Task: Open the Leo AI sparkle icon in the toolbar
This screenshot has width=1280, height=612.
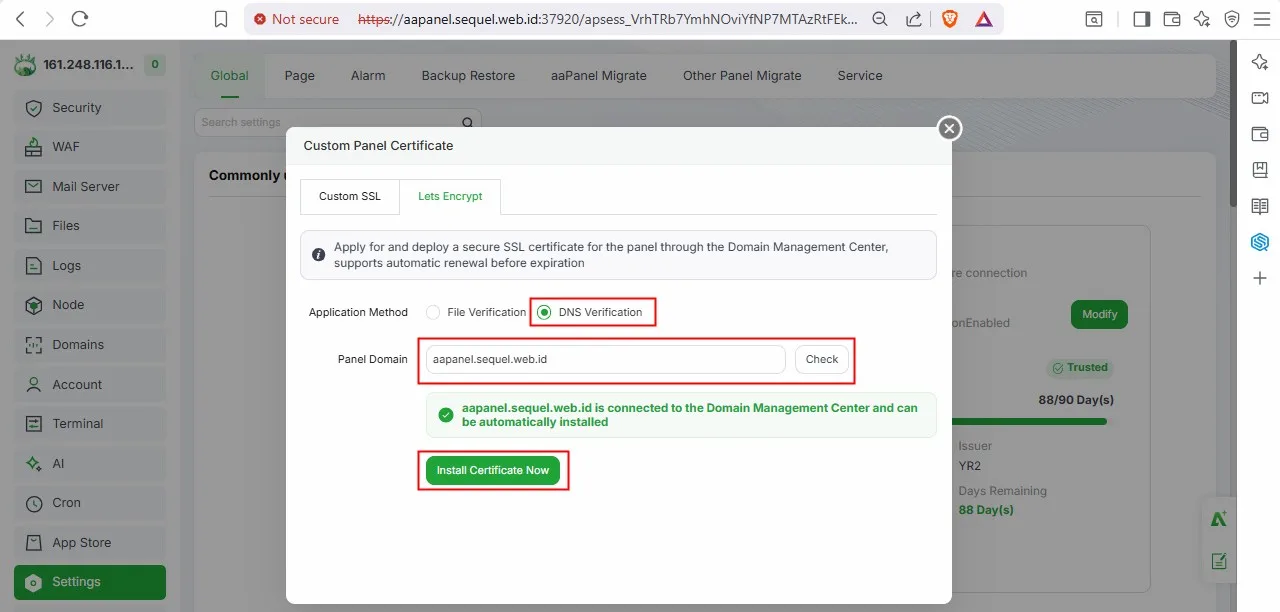Action: click(1202, 19)
